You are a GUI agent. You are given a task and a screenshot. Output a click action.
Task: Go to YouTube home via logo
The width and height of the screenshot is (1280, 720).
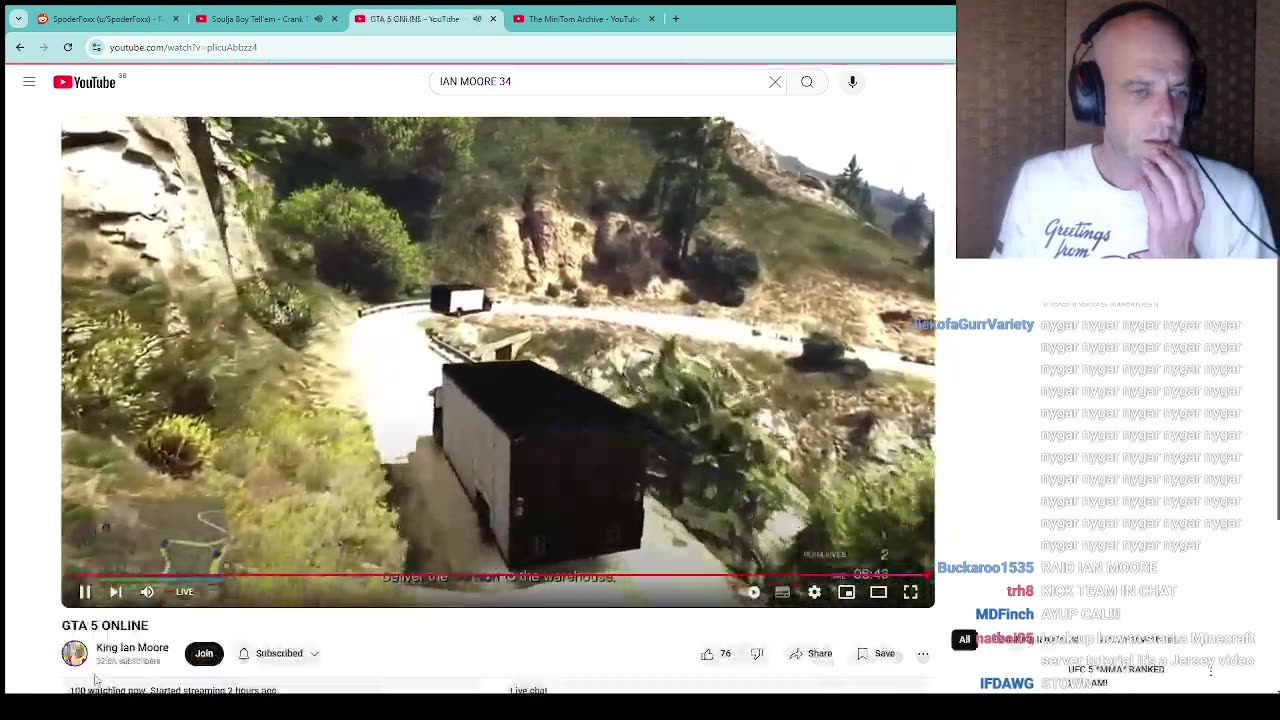pyautogui.click(x=85, y=82)
